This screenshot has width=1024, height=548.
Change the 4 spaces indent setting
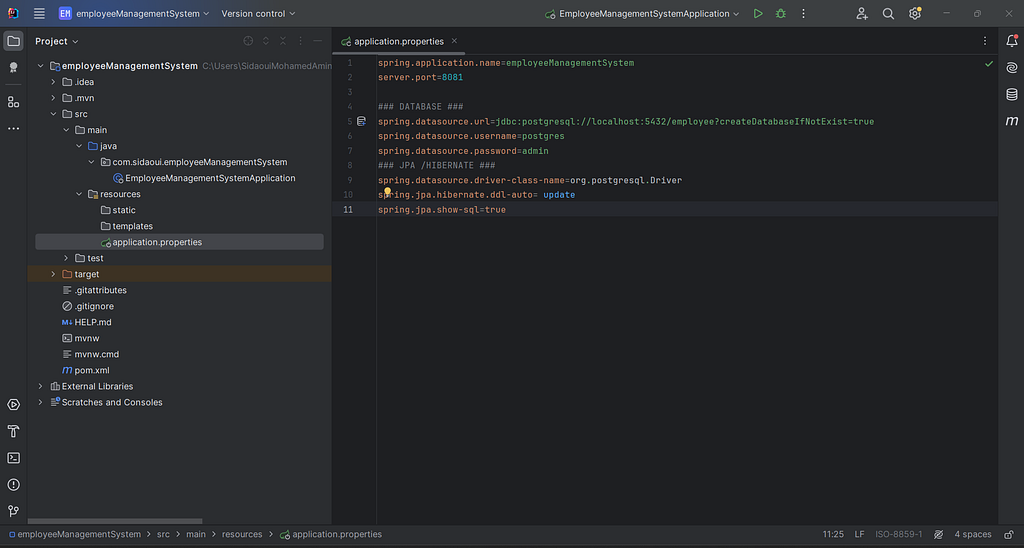(972, 534)
